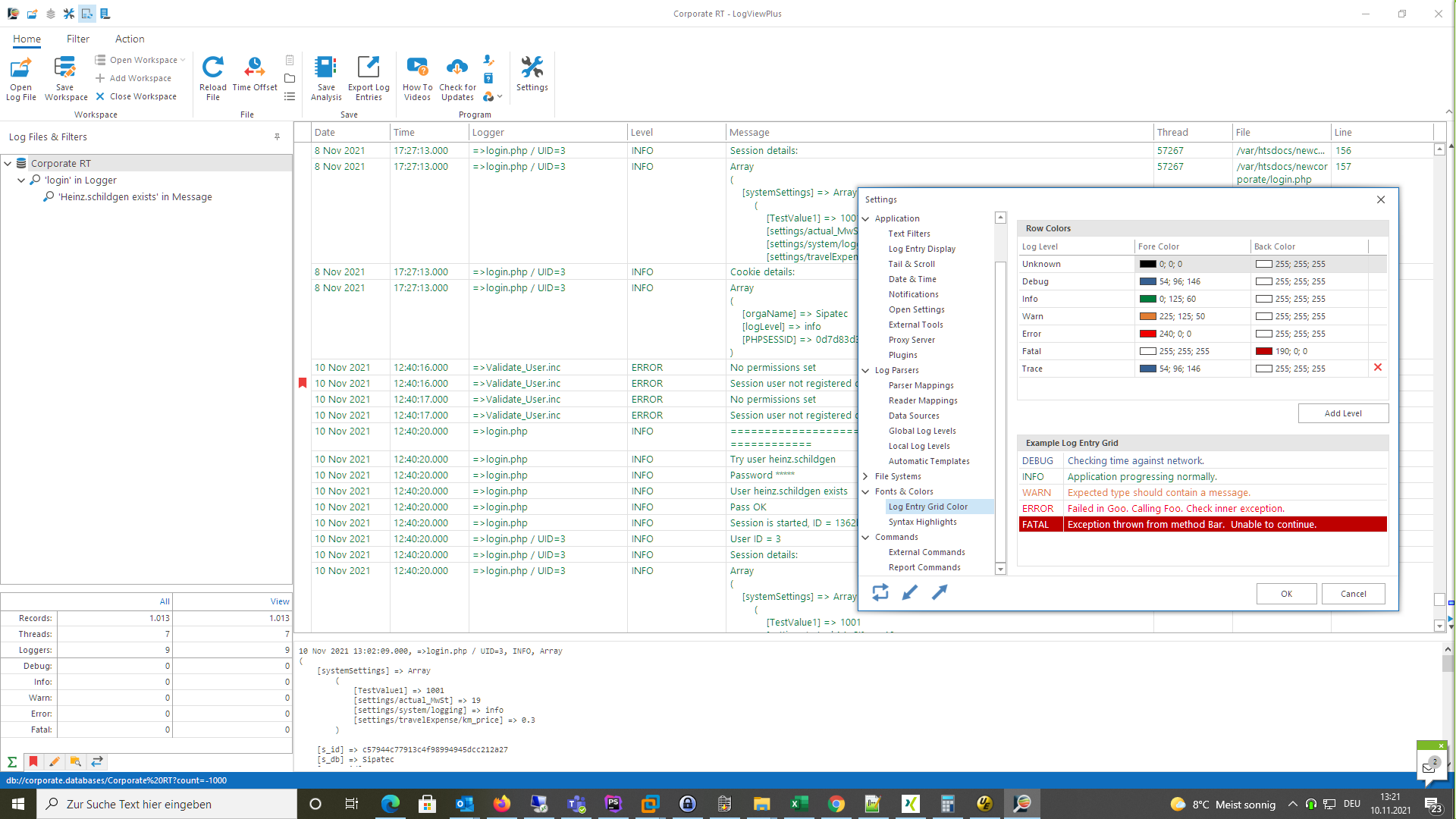
Task: Click Warn fore color swatch
Action: tap(1147, 316)
